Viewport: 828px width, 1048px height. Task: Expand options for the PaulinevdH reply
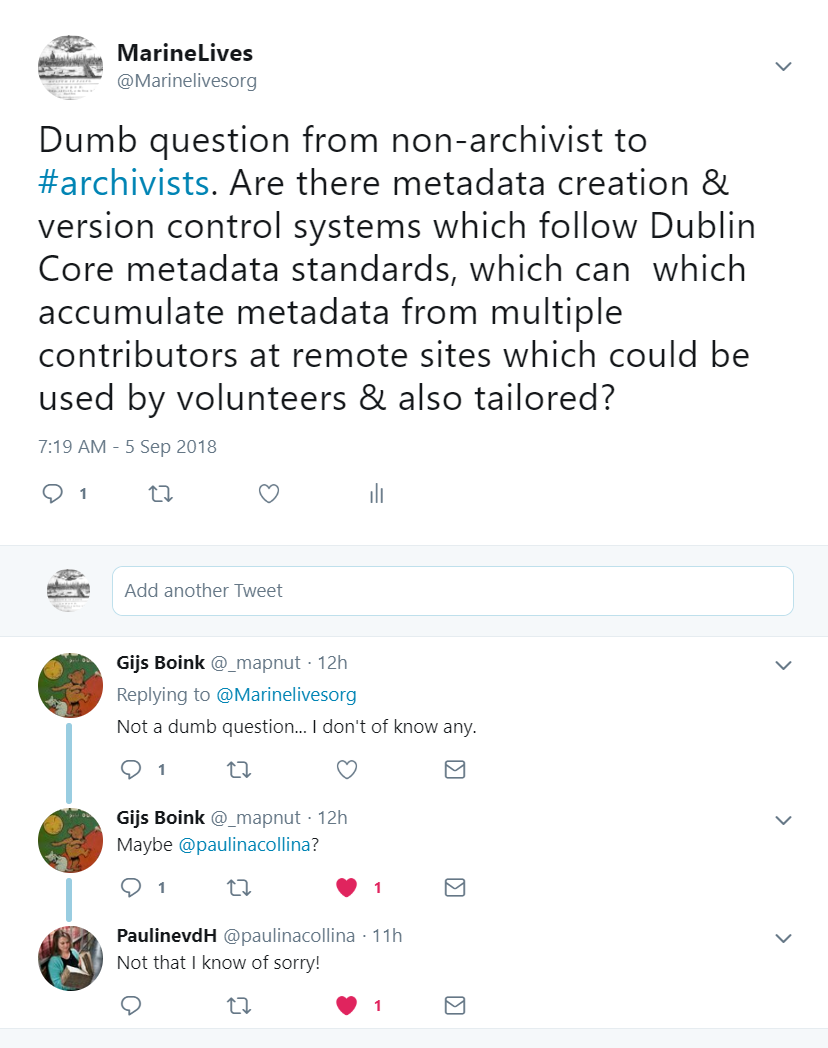click(x=783, y=938)
